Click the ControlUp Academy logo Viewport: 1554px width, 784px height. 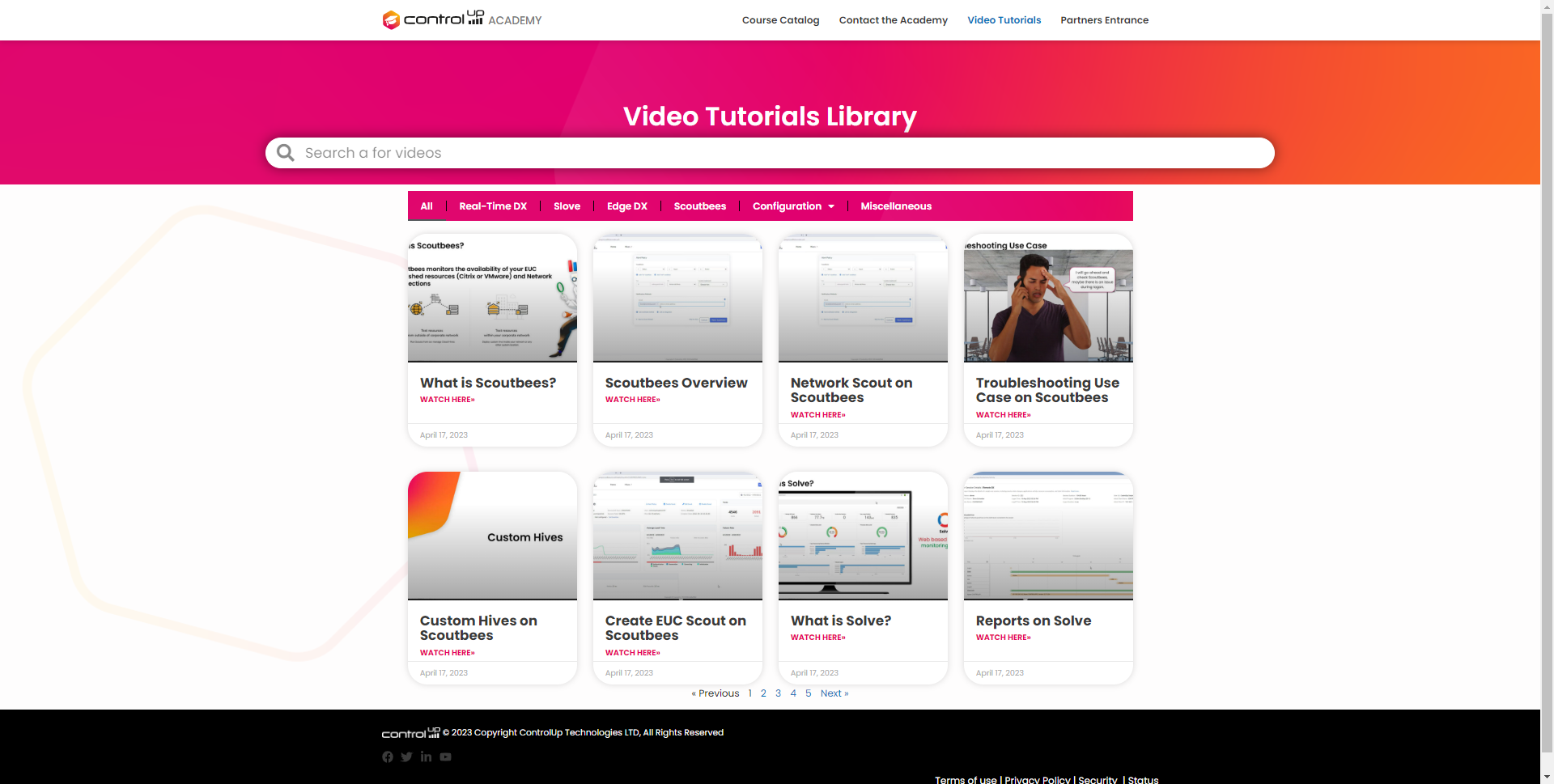[x=461, y=19]
